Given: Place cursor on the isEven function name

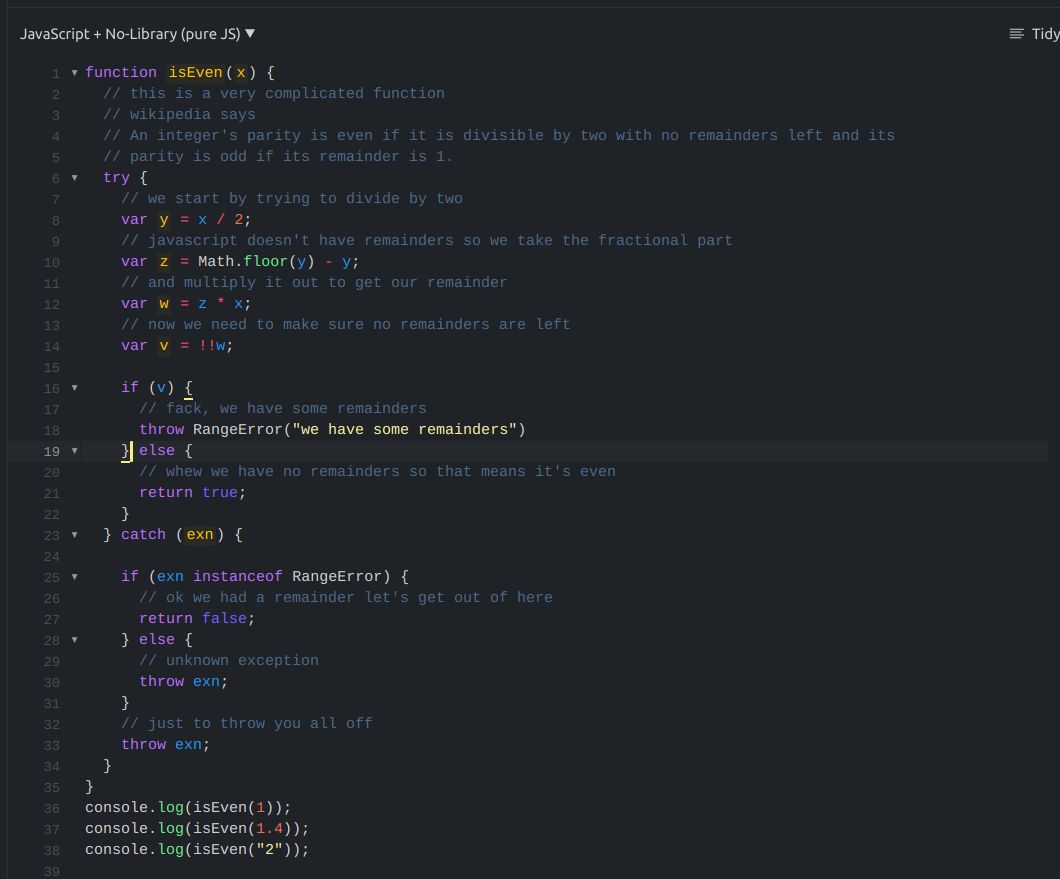Looking at the screenshot, I should 198,72.
